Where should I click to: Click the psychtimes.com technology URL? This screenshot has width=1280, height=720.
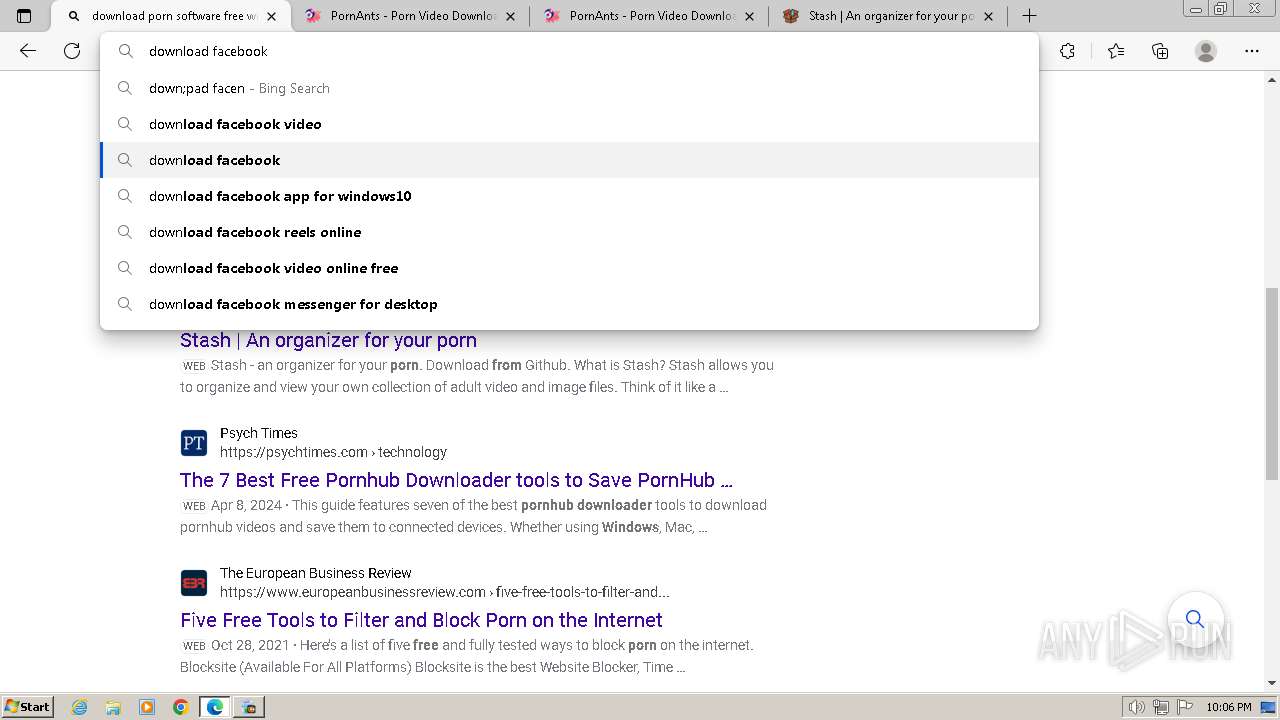[333, 452]
